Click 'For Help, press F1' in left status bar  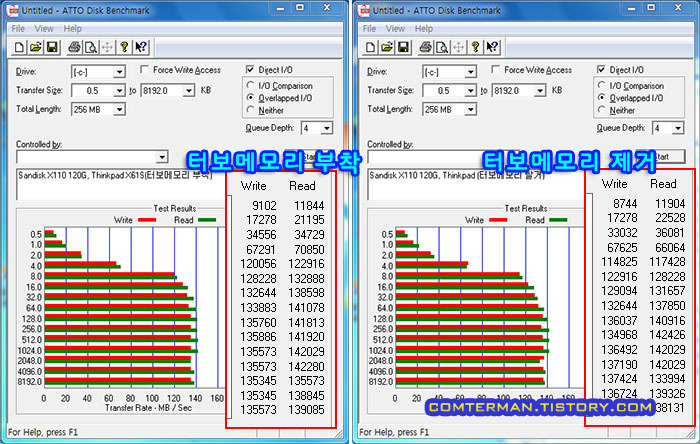click(43, 432)
